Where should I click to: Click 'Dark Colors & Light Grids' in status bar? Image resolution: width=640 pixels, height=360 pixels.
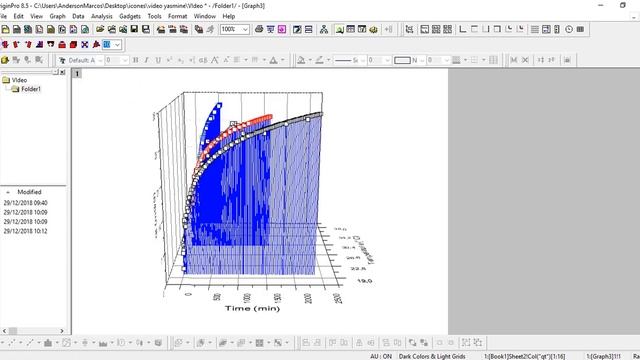tap(432, 356)
